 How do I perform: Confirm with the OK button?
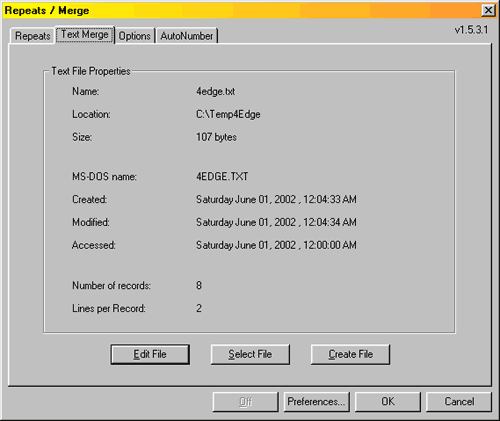coord(388,402)
